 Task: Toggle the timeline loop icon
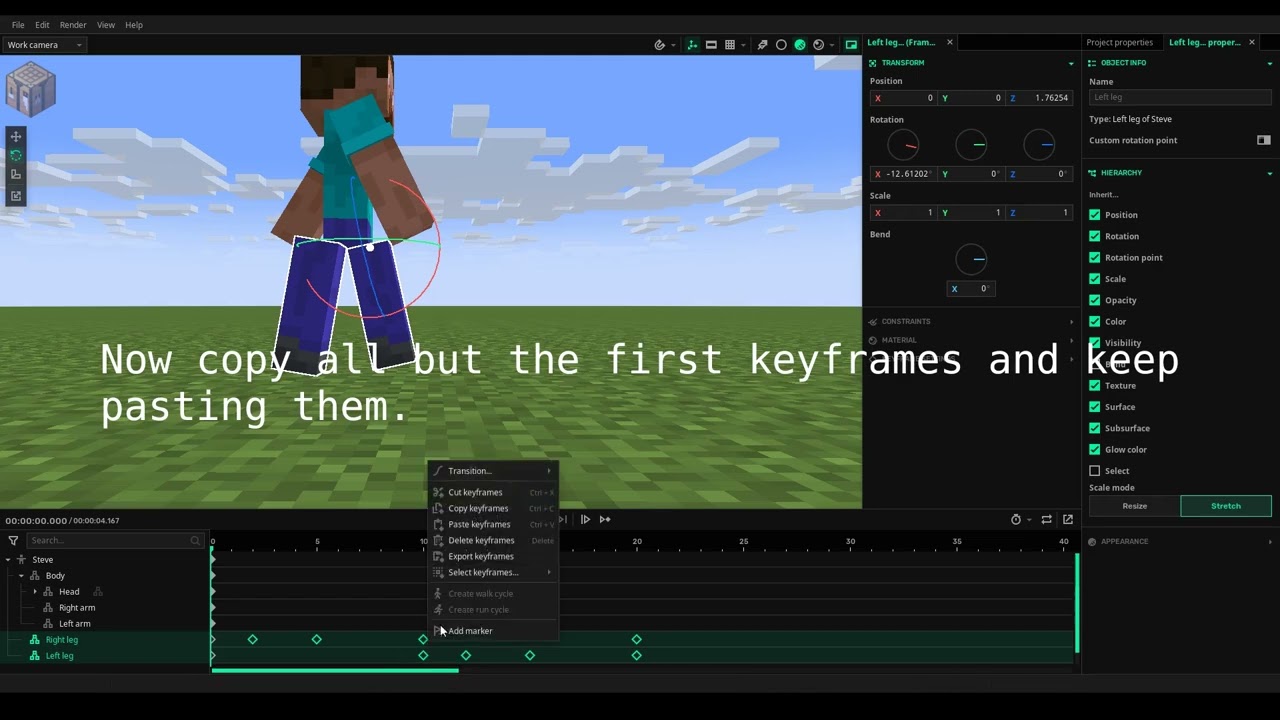point(1046,519)
